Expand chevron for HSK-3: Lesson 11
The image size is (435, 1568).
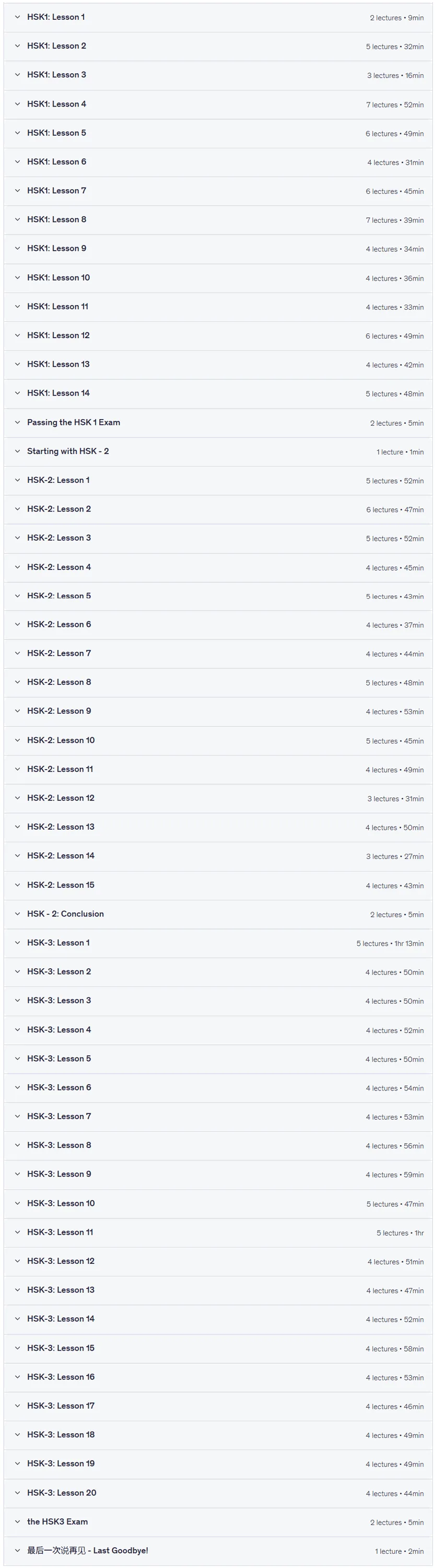(18, 1232)
